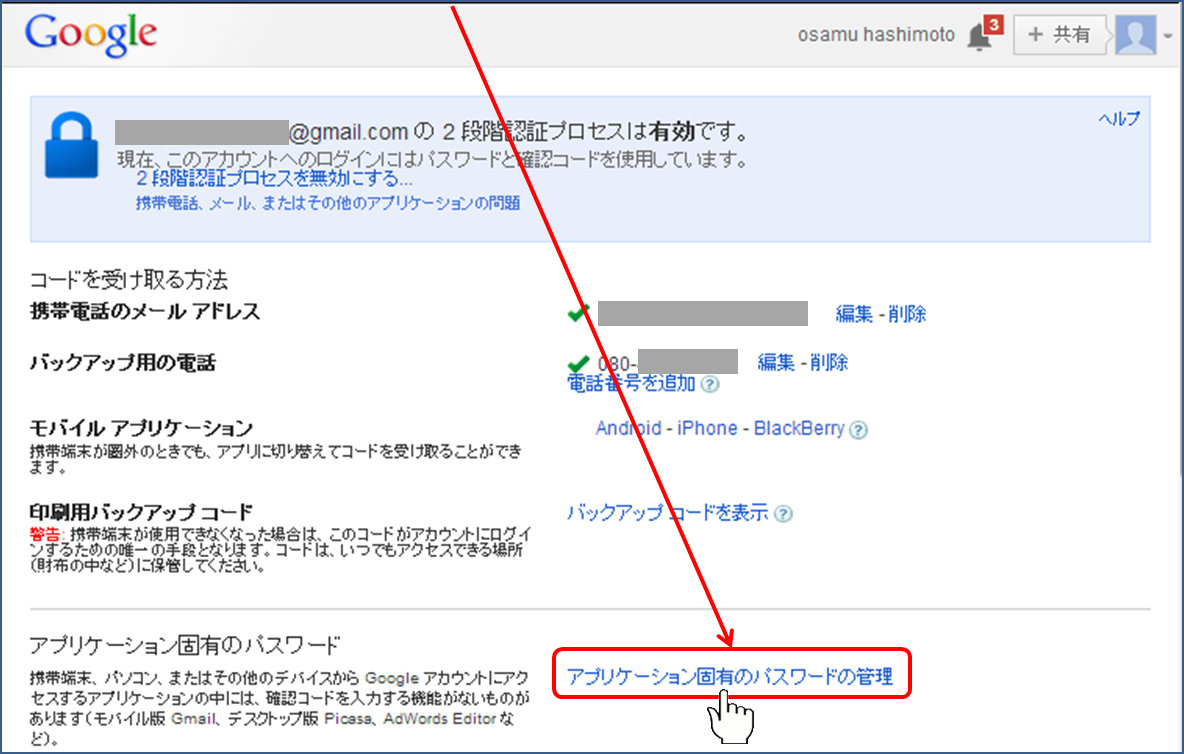Click help icon next to 電話番号を追加

710,384
